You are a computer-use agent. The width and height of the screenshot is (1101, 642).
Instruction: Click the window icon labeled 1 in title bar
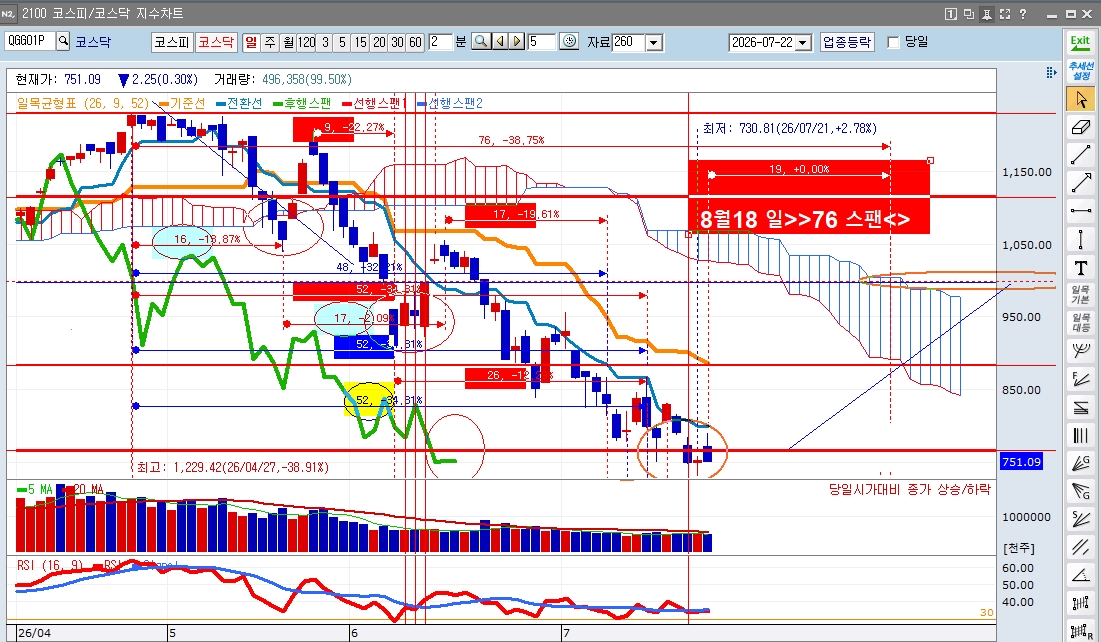(x=950, y=13)
